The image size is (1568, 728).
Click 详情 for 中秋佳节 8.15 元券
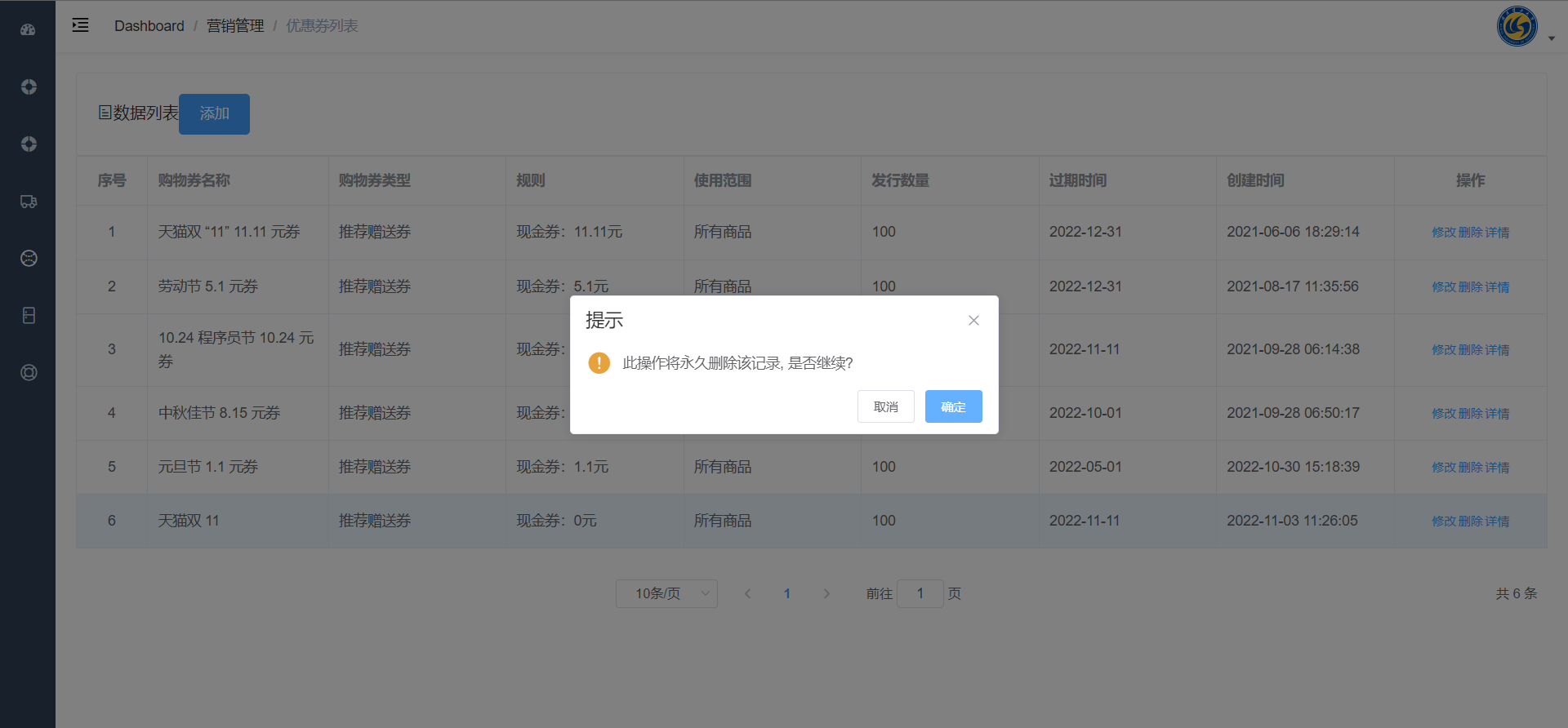pyautogui.click(x=1497, y=414)
